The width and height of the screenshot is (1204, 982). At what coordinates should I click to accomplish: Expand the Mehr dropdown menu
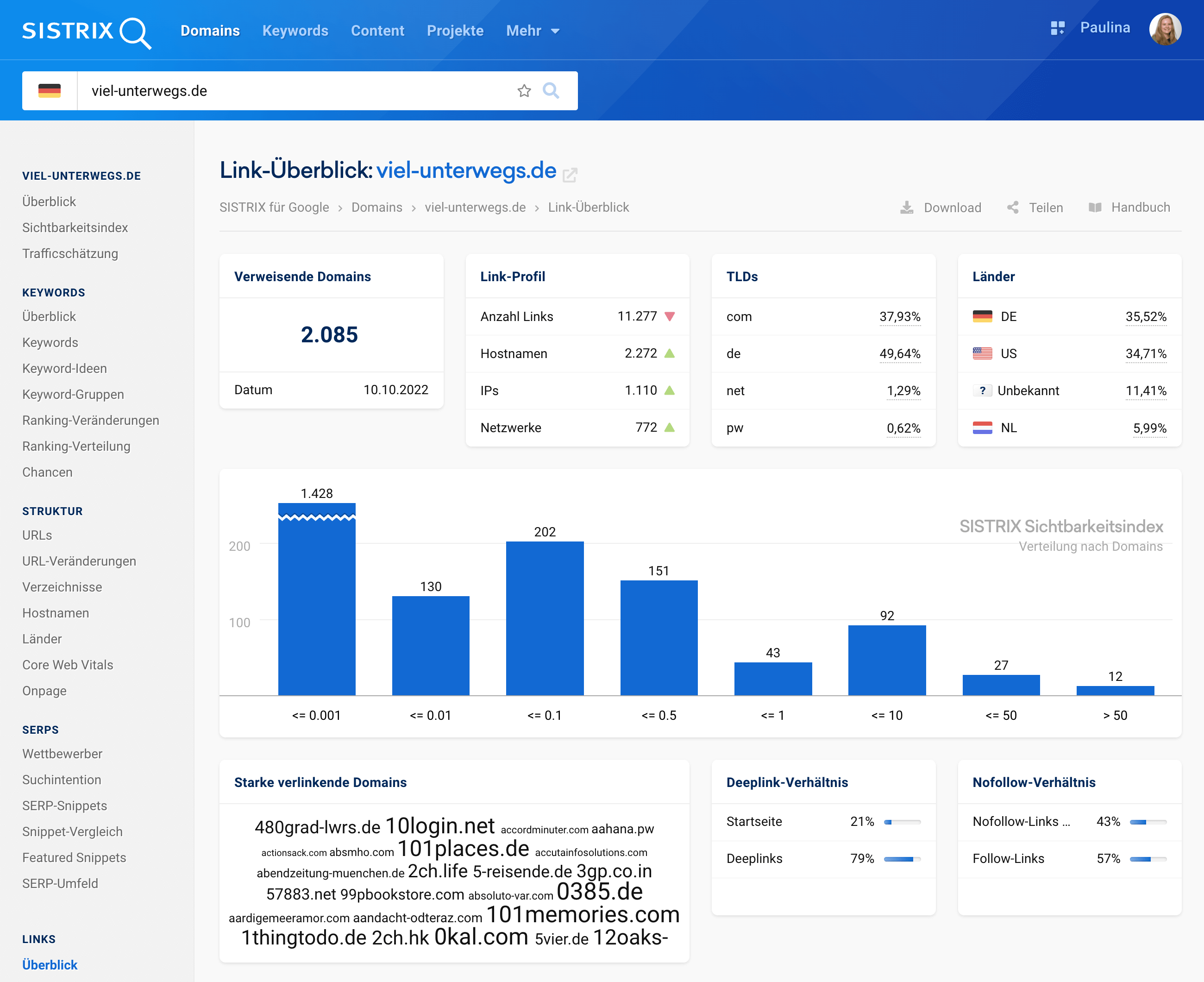point(532,31)
